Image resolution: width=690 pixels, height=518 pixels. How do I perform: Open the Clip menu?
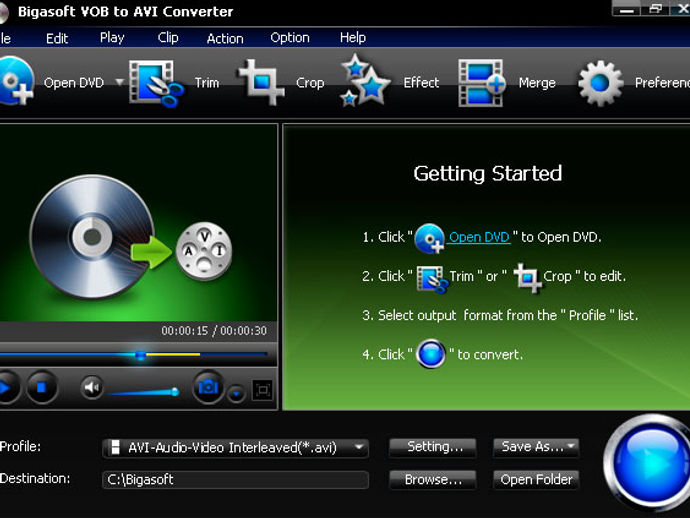pos(168,38)
